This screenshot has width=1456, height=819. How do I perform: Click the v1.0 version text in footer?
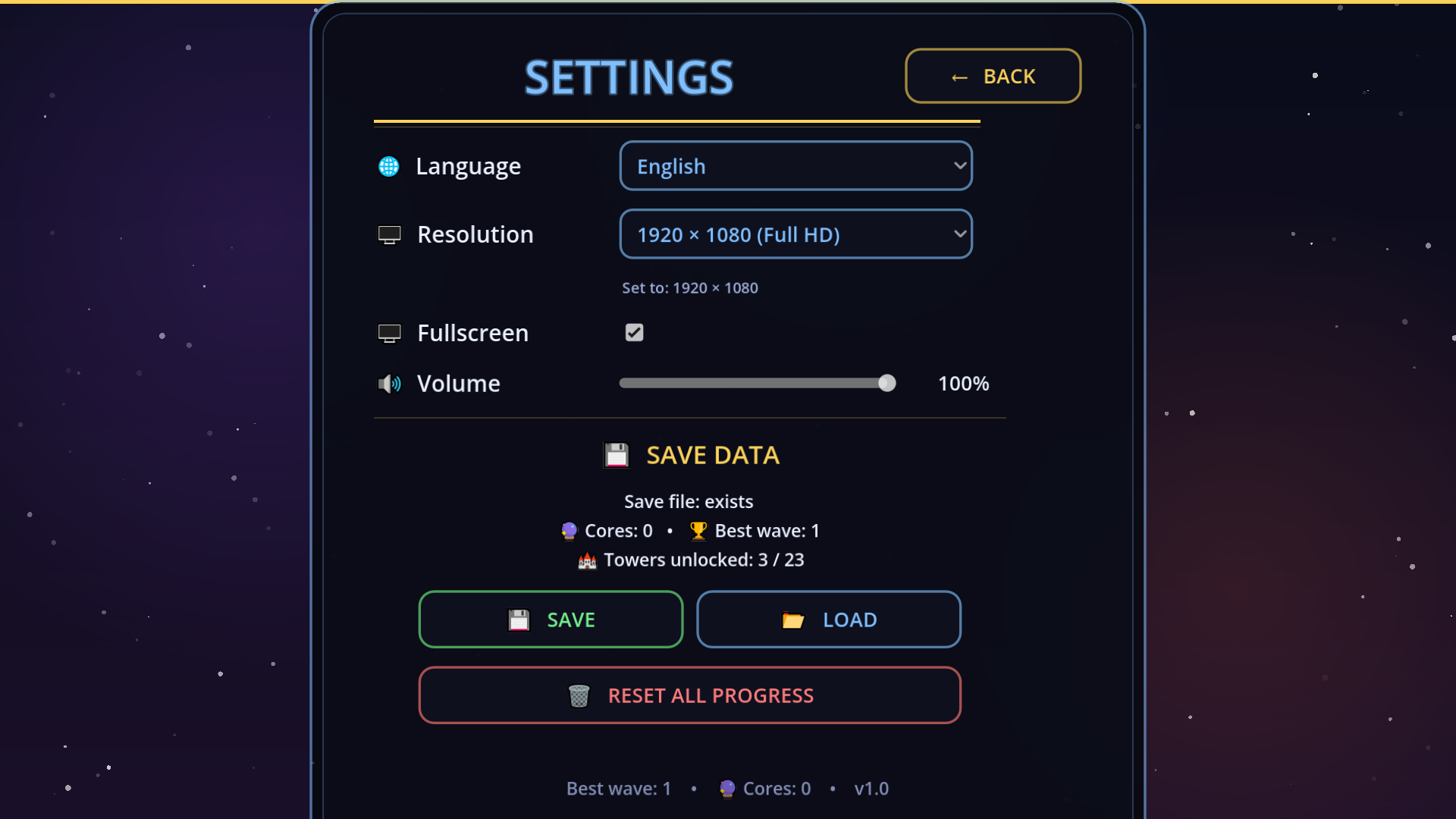point(871,789)
